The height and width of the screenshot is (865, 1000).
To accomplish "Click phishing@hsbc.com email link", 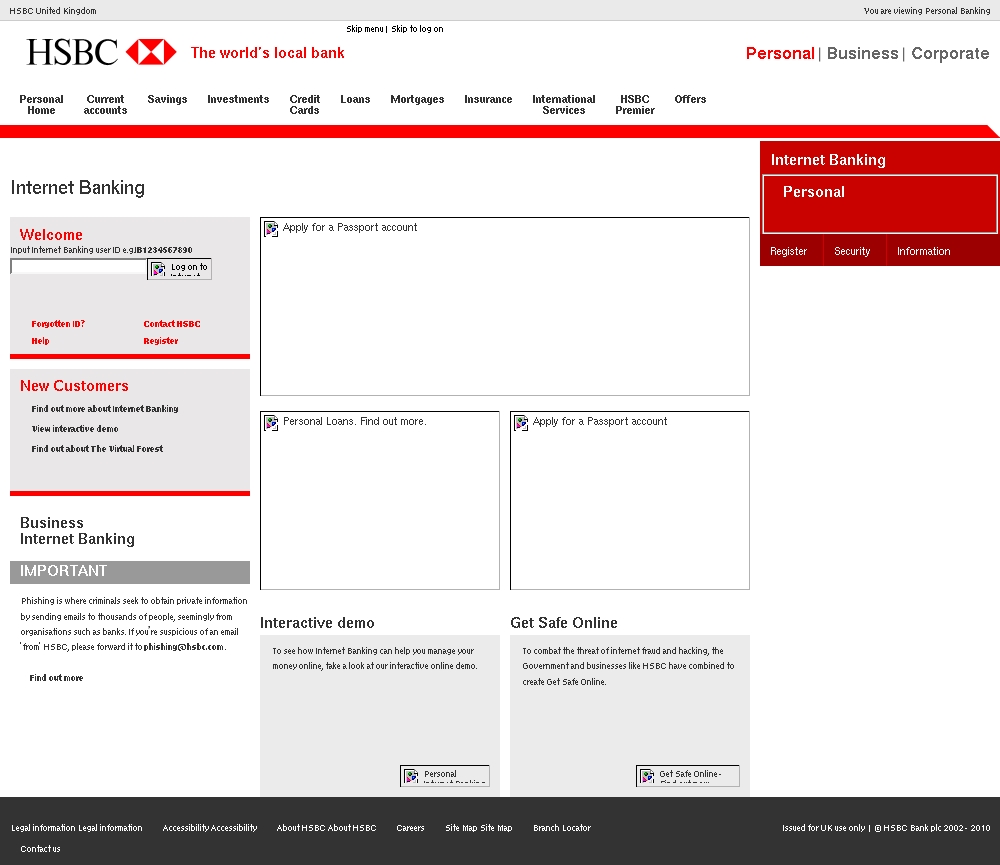I will click(x=184, y=647).
